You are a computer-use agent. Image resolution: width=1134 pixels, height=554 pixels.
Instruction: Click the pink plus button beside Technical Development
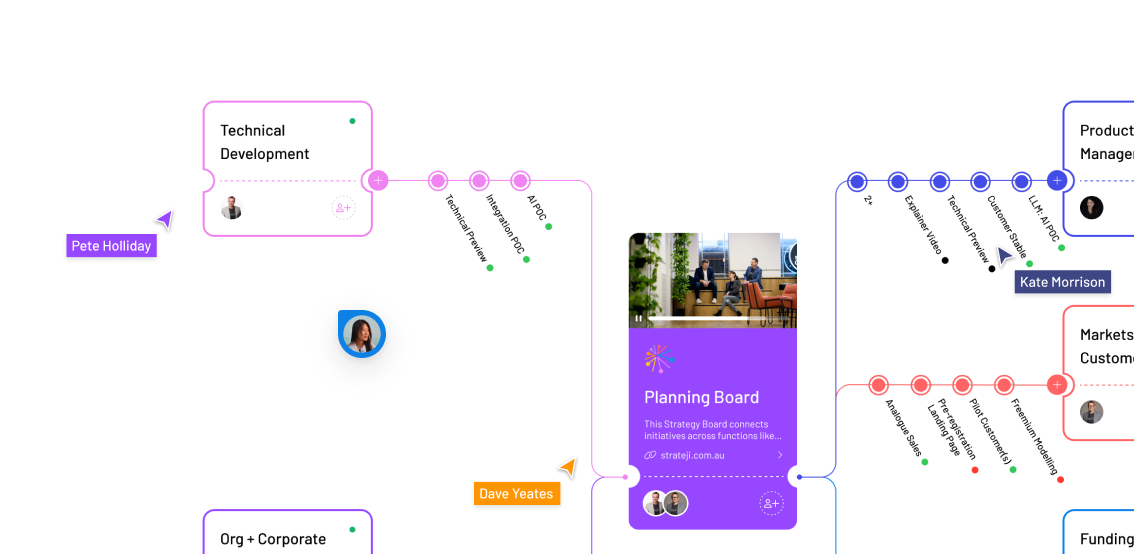[x=378, y=181]
